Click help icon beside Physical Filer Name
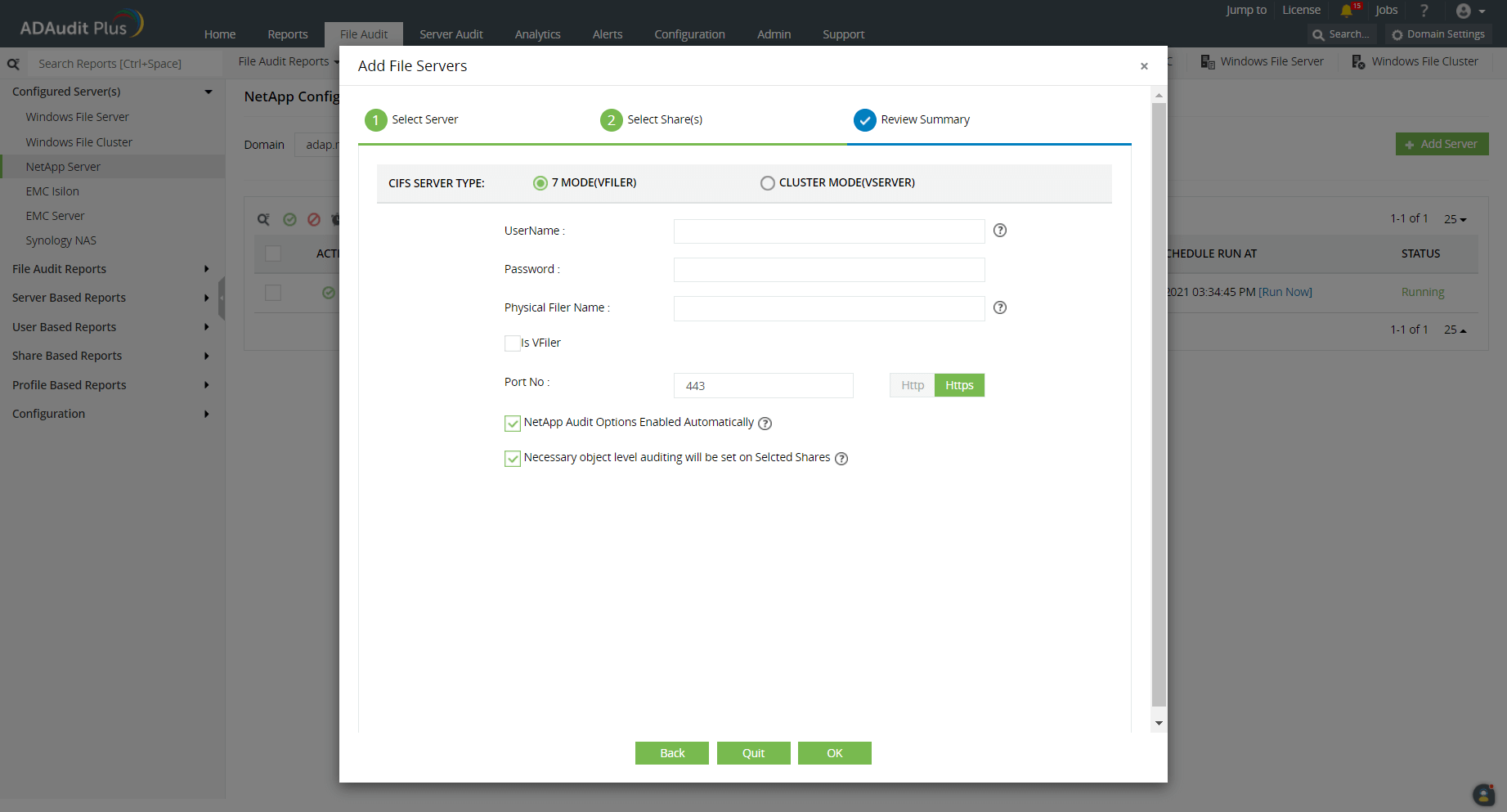 click(999, 307)
